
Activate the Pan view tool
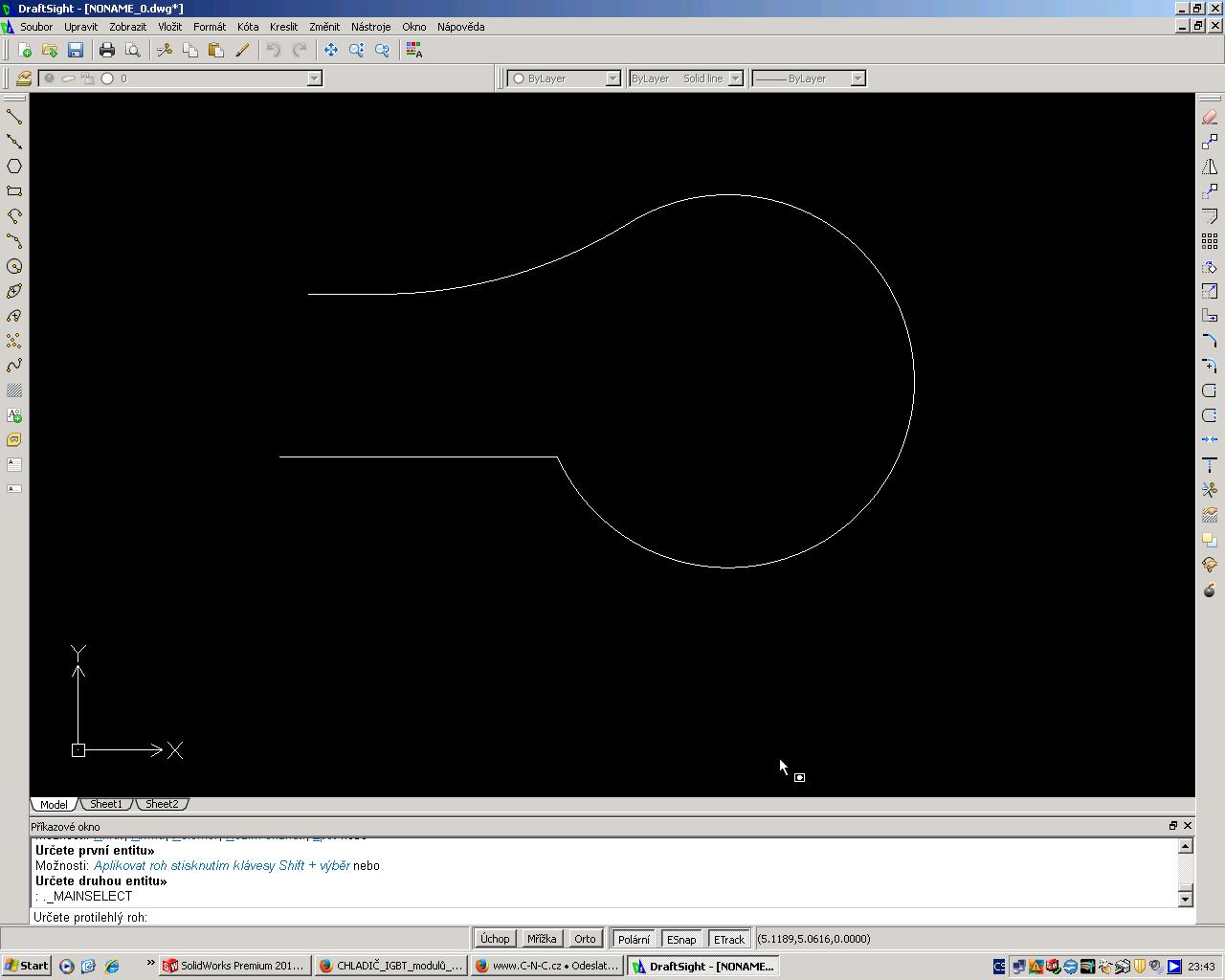tap(331, 50)
